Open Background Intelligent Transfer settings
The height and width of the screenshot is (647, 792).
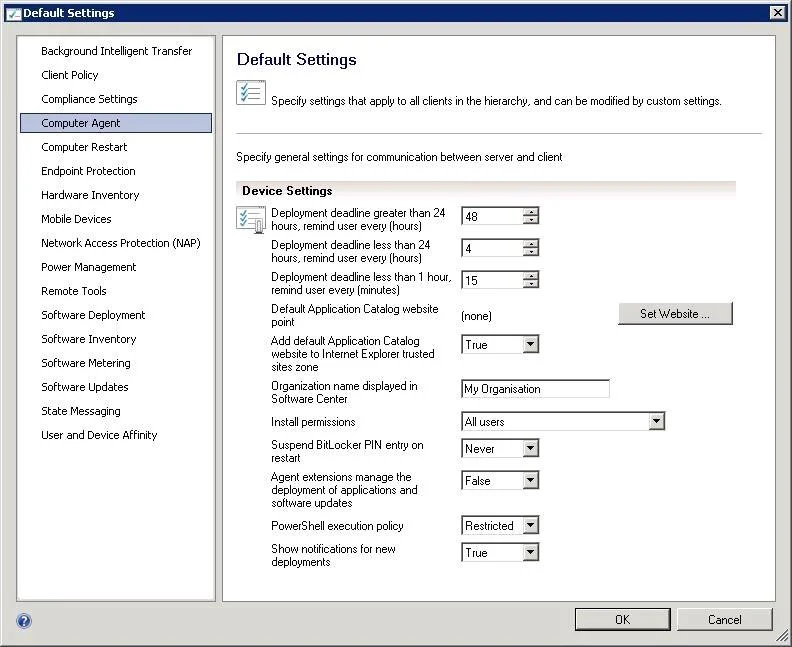pos(117,51)
